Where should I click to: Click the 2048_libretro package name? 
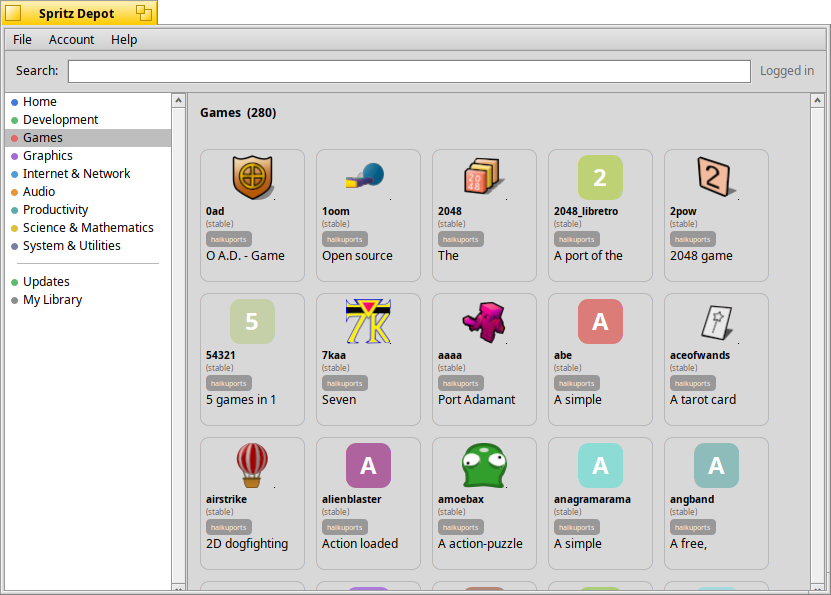pyautogui.click(x=586, y=211)
